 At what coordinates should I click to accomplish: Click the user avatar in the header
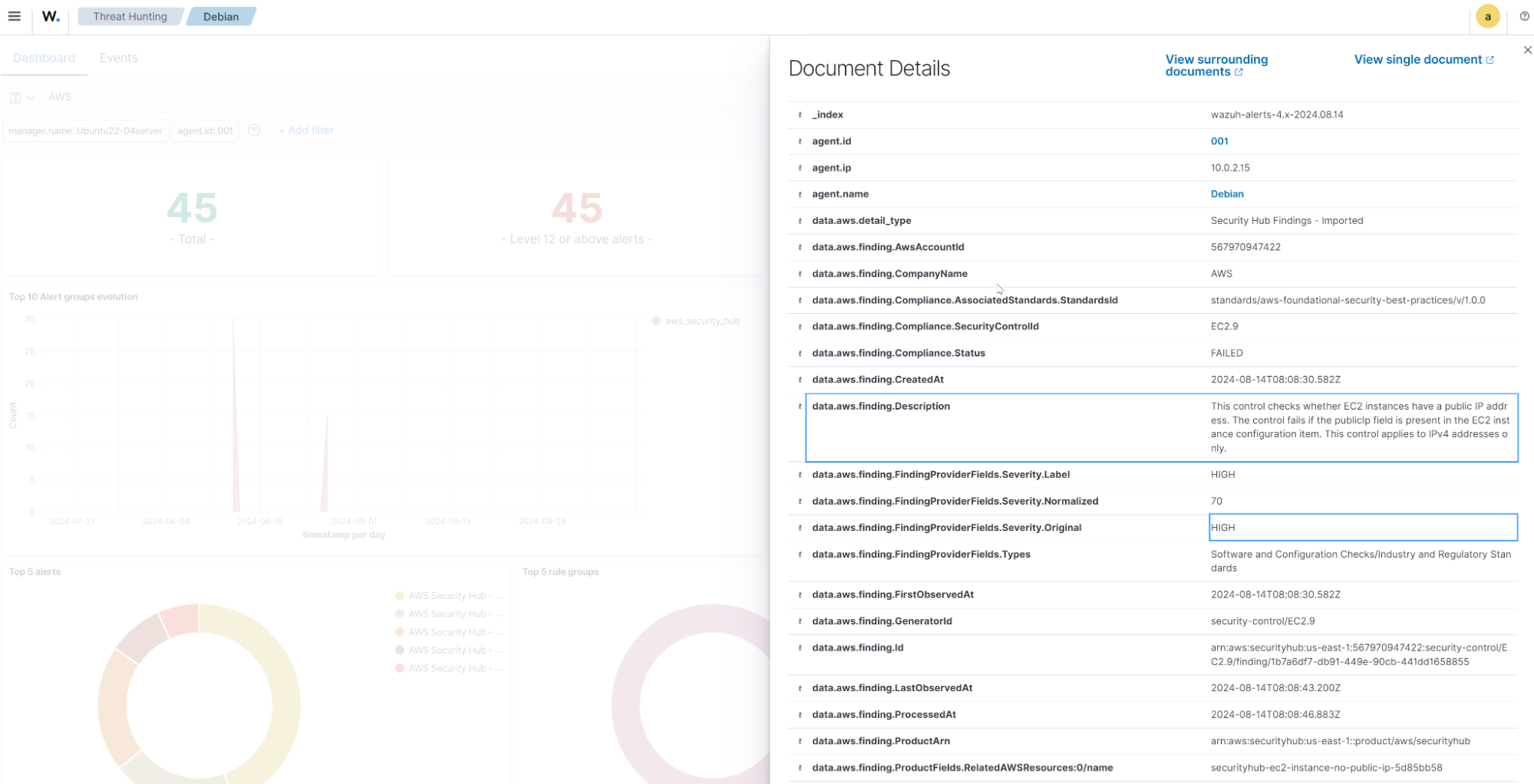coord(1487,16)
